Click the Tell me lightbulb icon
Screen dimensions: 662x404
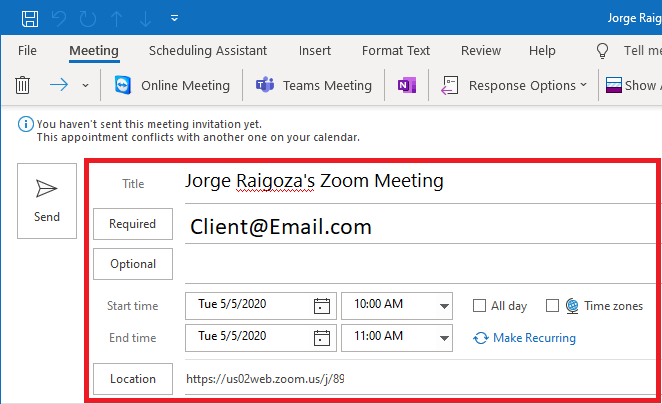602,51
